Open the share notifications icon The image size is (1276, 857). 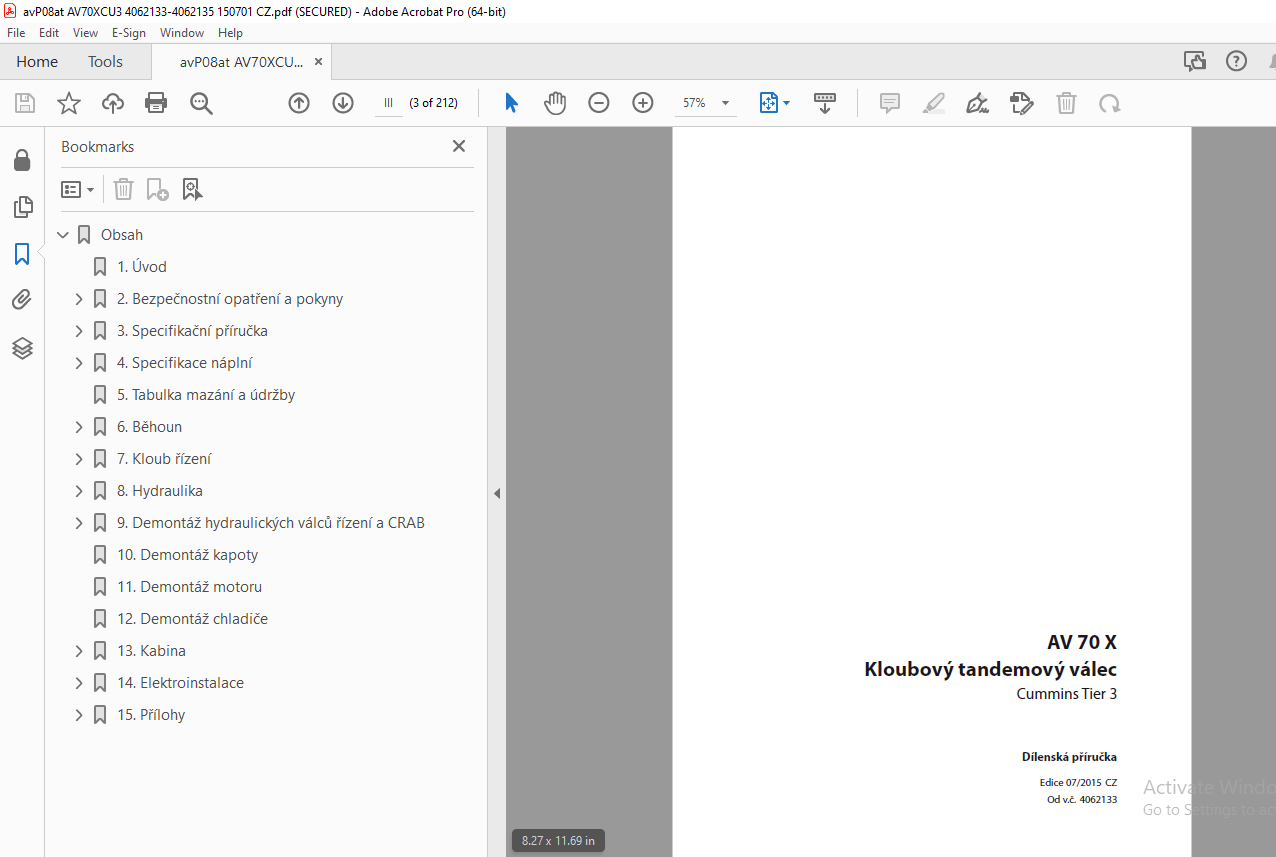click(1195, 61)
